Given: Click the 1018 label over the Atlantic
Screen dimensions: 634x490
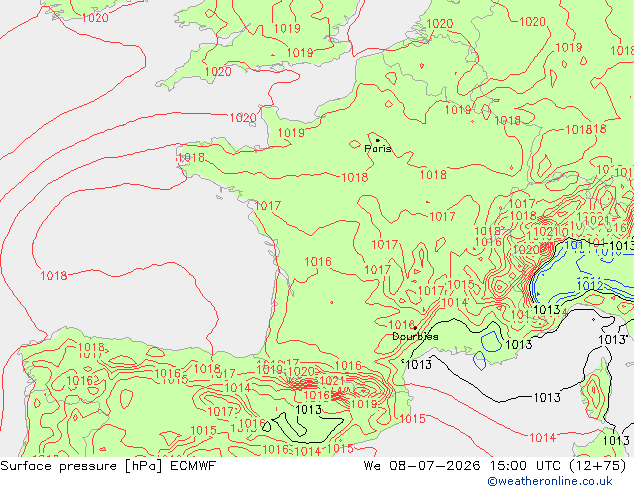Looking at the screenshot, I should [54, 276].
